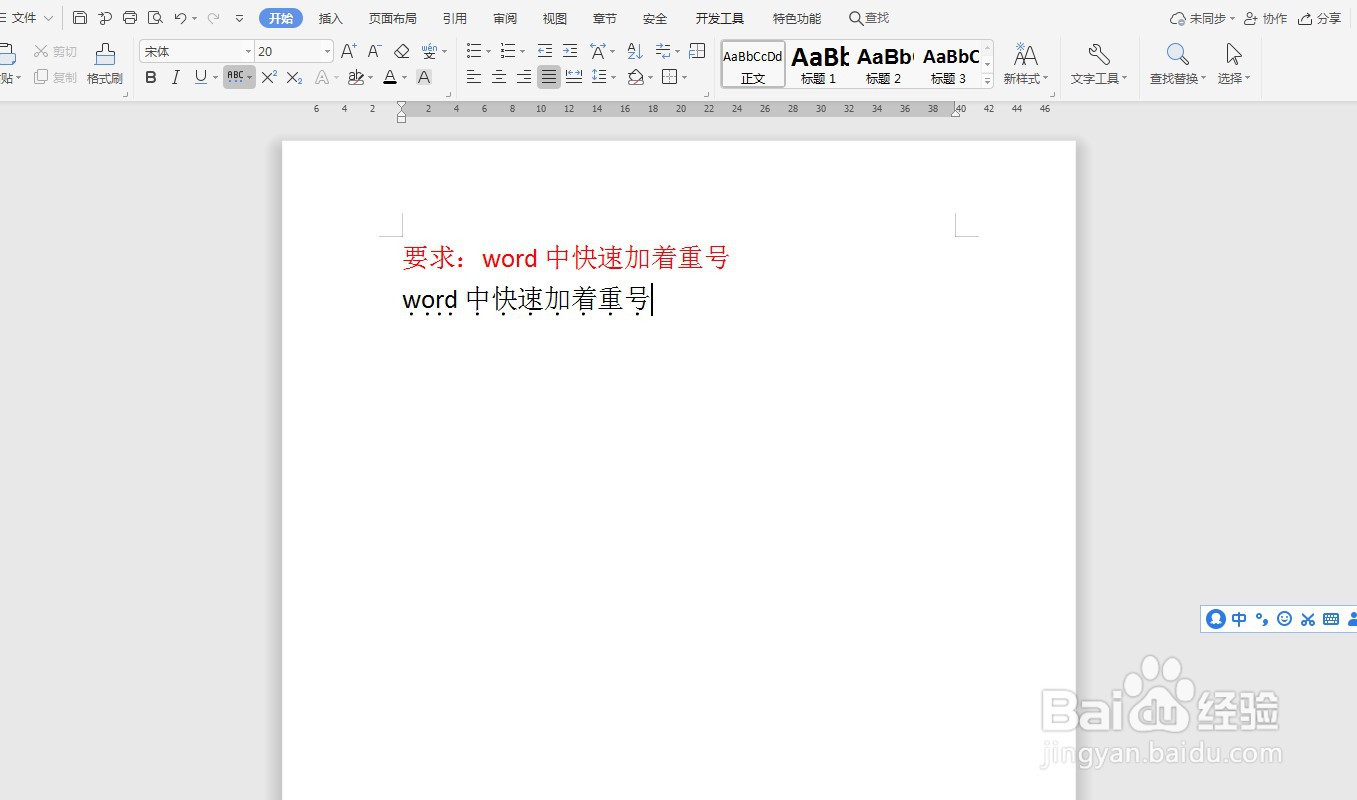Viewport: 1357px width, 800px height.
Task: Open 新样式 new style button
Action: (x=1026, y=63)
